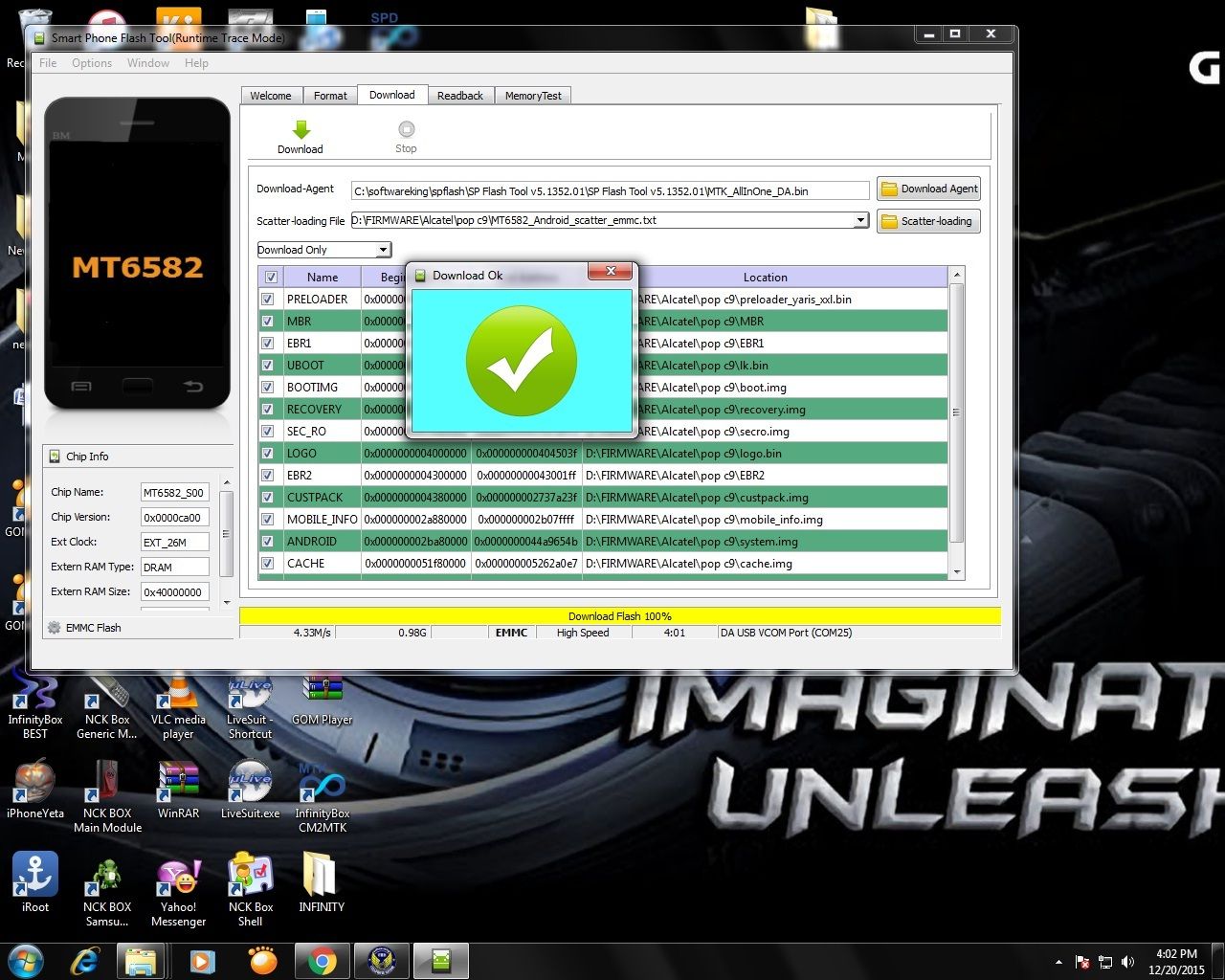The width and height of the screenshot is (1225, 980).
Task: Toggle the RECOVERY partition checkbox
Action: 268,410
